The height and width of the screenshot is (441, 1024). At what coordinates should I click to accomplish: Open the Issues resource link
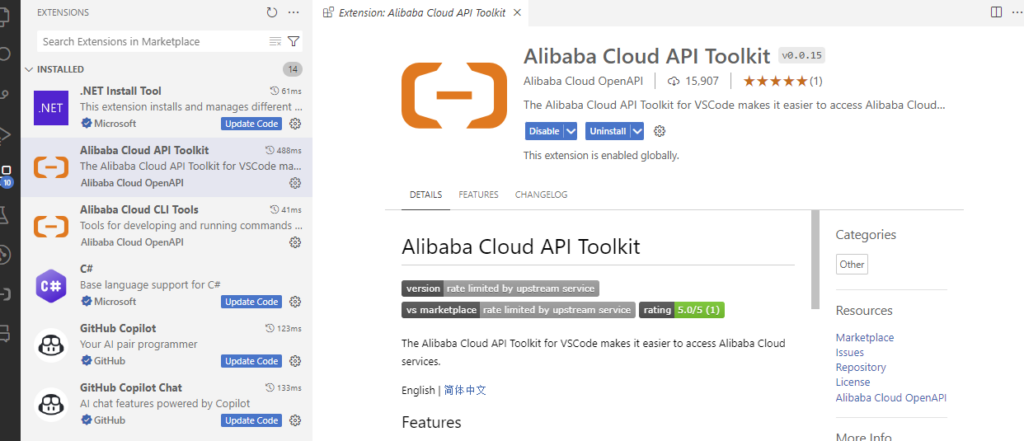tap(850, 353)
